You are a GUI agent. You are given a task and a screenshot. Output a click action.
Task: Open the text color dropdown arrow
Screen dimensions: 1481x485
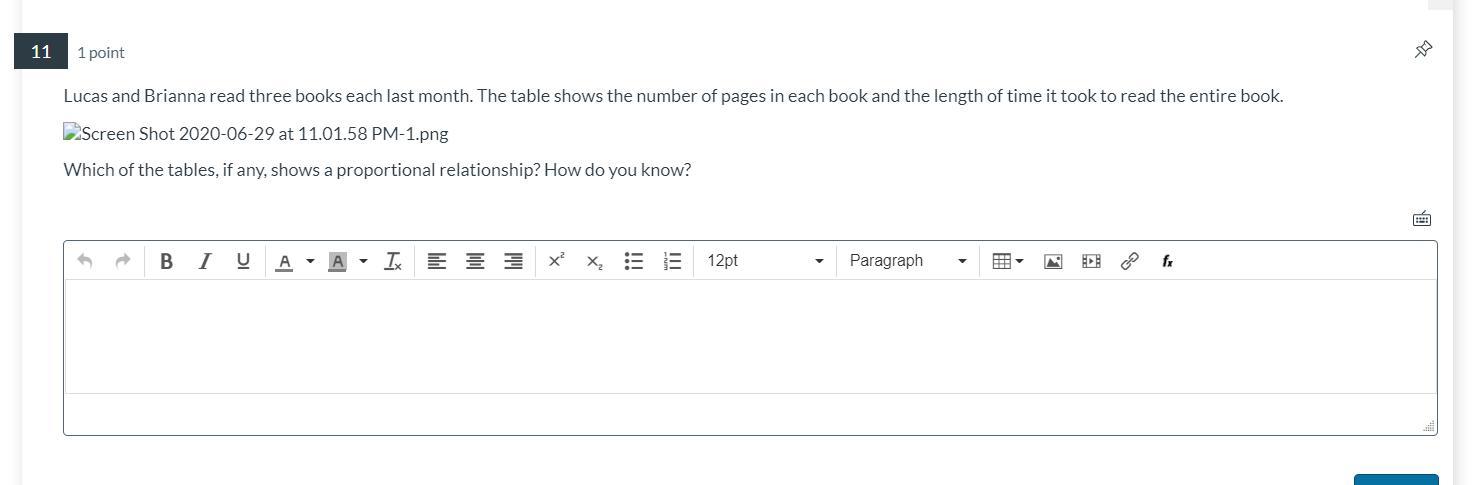[310, 262]
